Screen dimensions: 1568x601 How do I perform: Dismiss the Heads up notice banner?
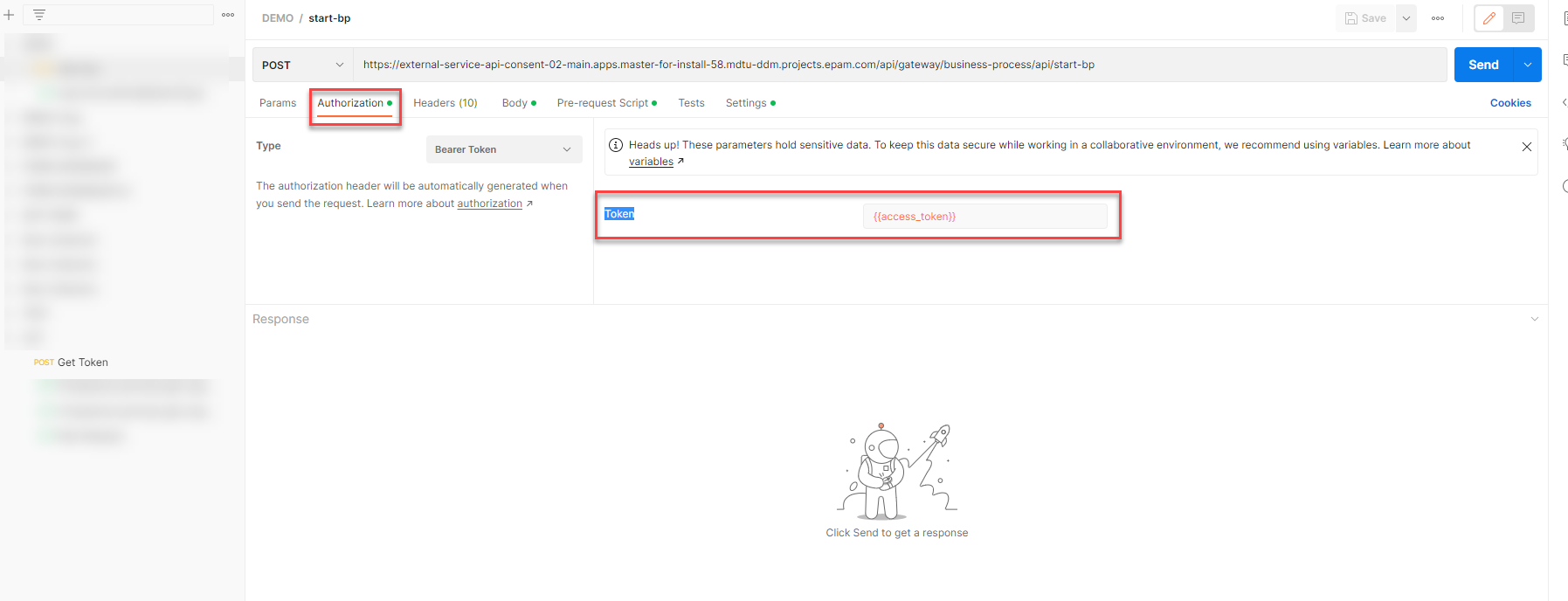[1527, 147]
